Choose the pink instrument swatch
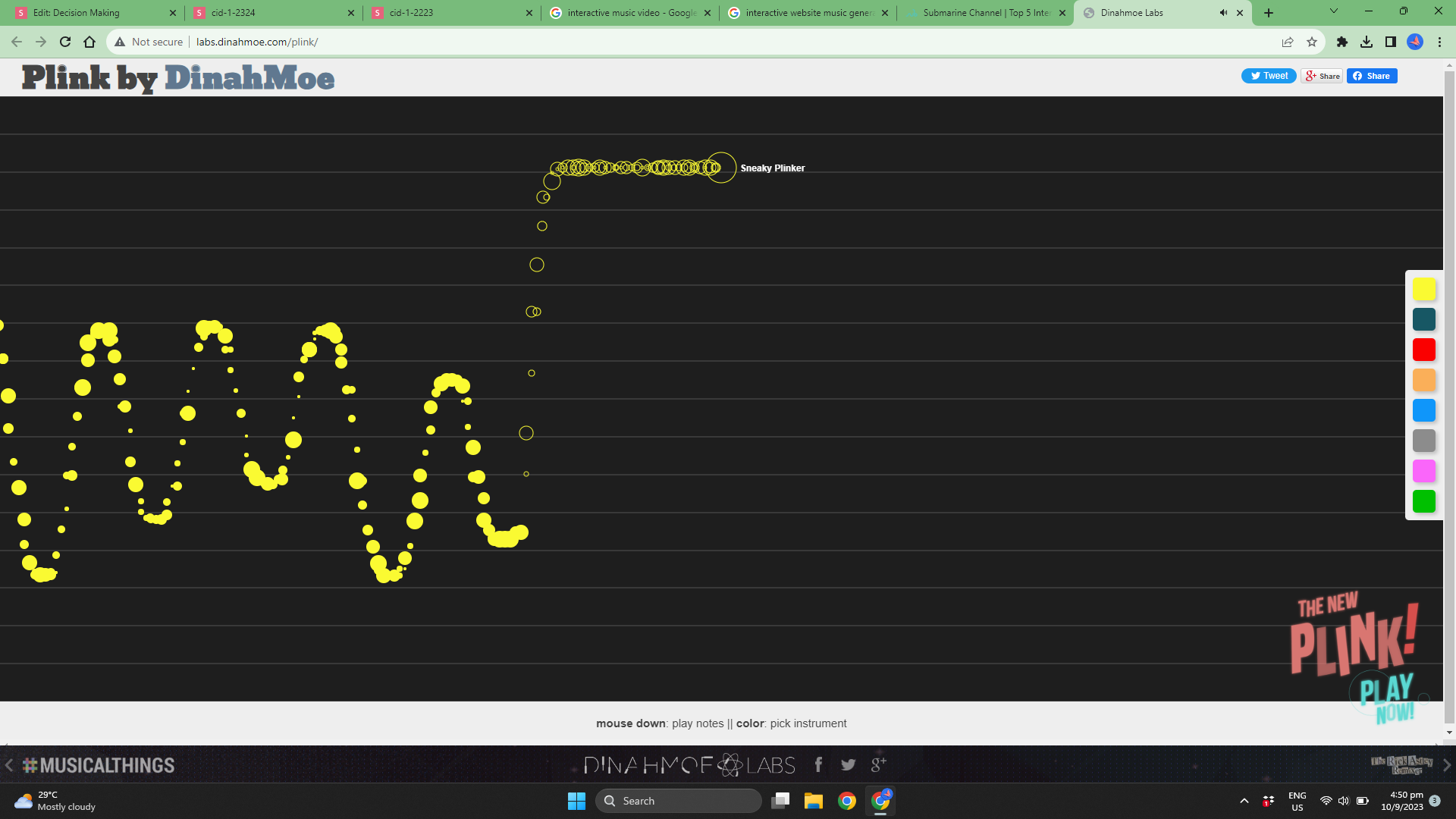This screenshot has width=1456, height=819. point(1423,471)
